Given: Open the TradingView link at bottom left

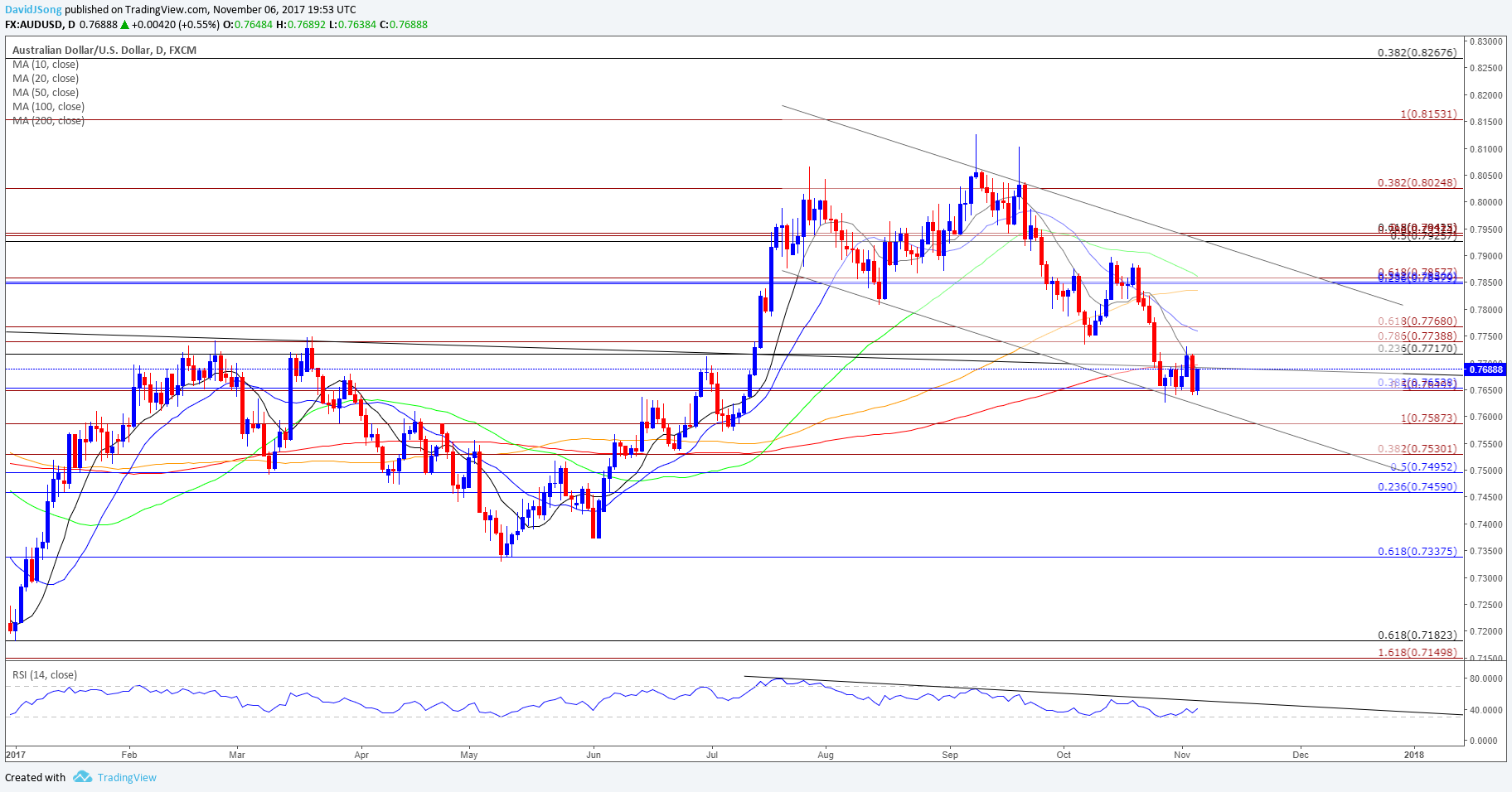Looking at the screenshot, I should click(127, 777).
